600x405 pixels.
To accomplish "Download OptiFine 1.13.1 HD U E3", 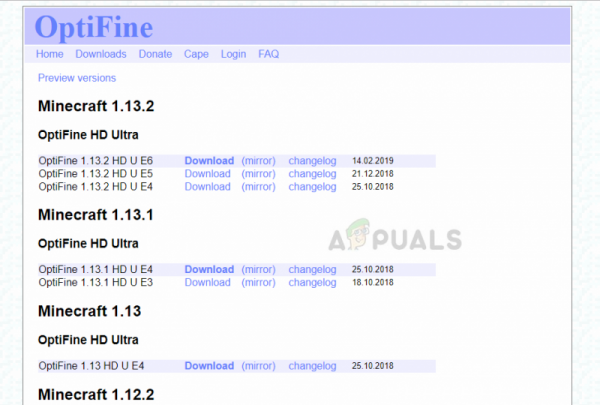I will (x=208, y=283).
